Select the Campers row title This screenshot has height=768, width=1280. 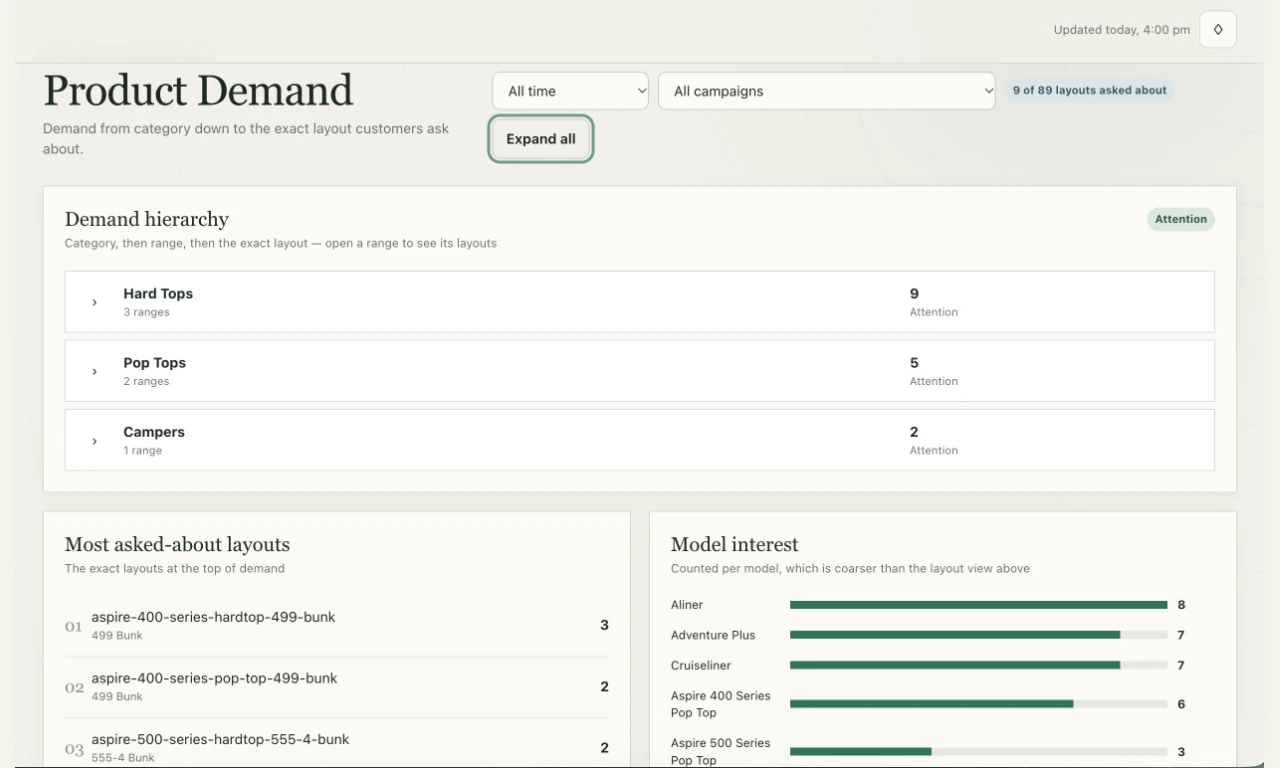pos(154,432)
